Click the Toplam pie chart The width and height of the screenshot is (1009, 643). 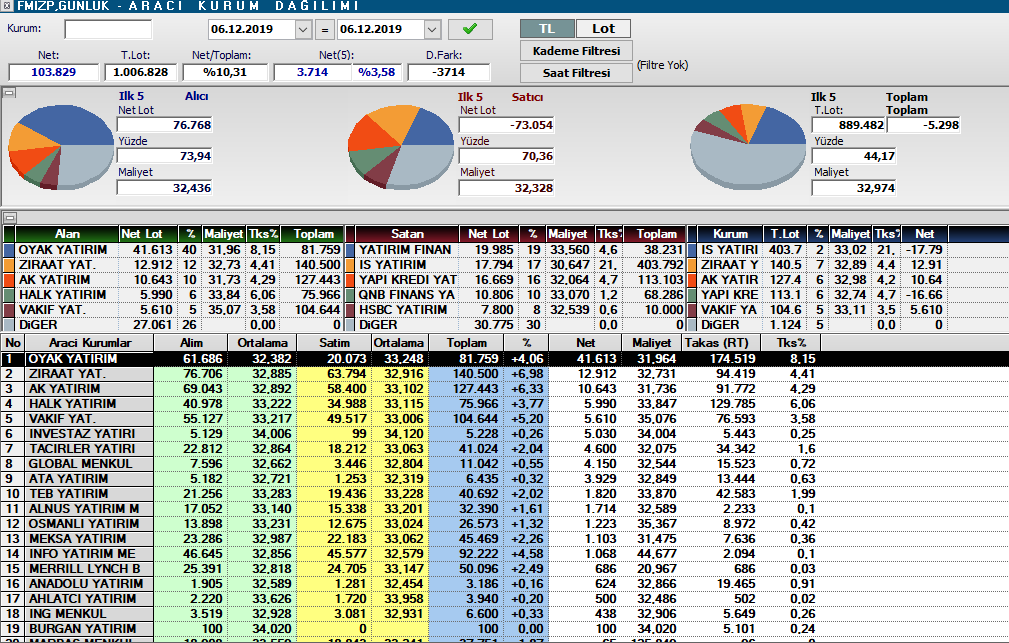click(x=748, y=147)
